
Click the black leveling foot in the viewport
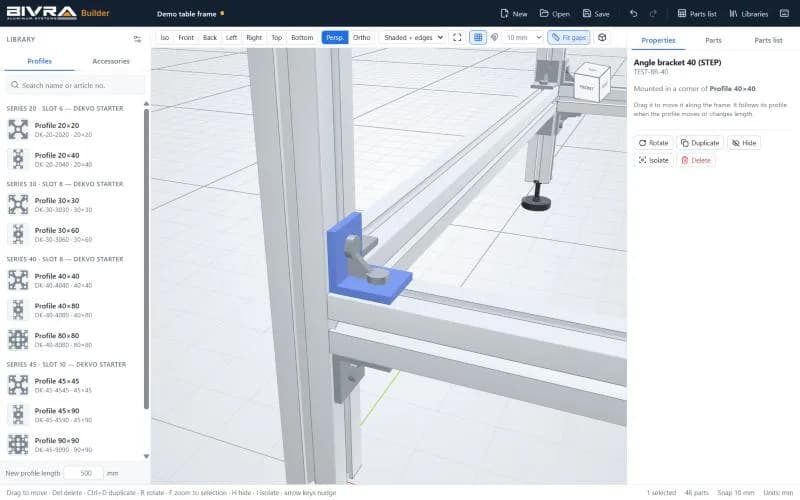pyautogui.click(x=536, y=201)
